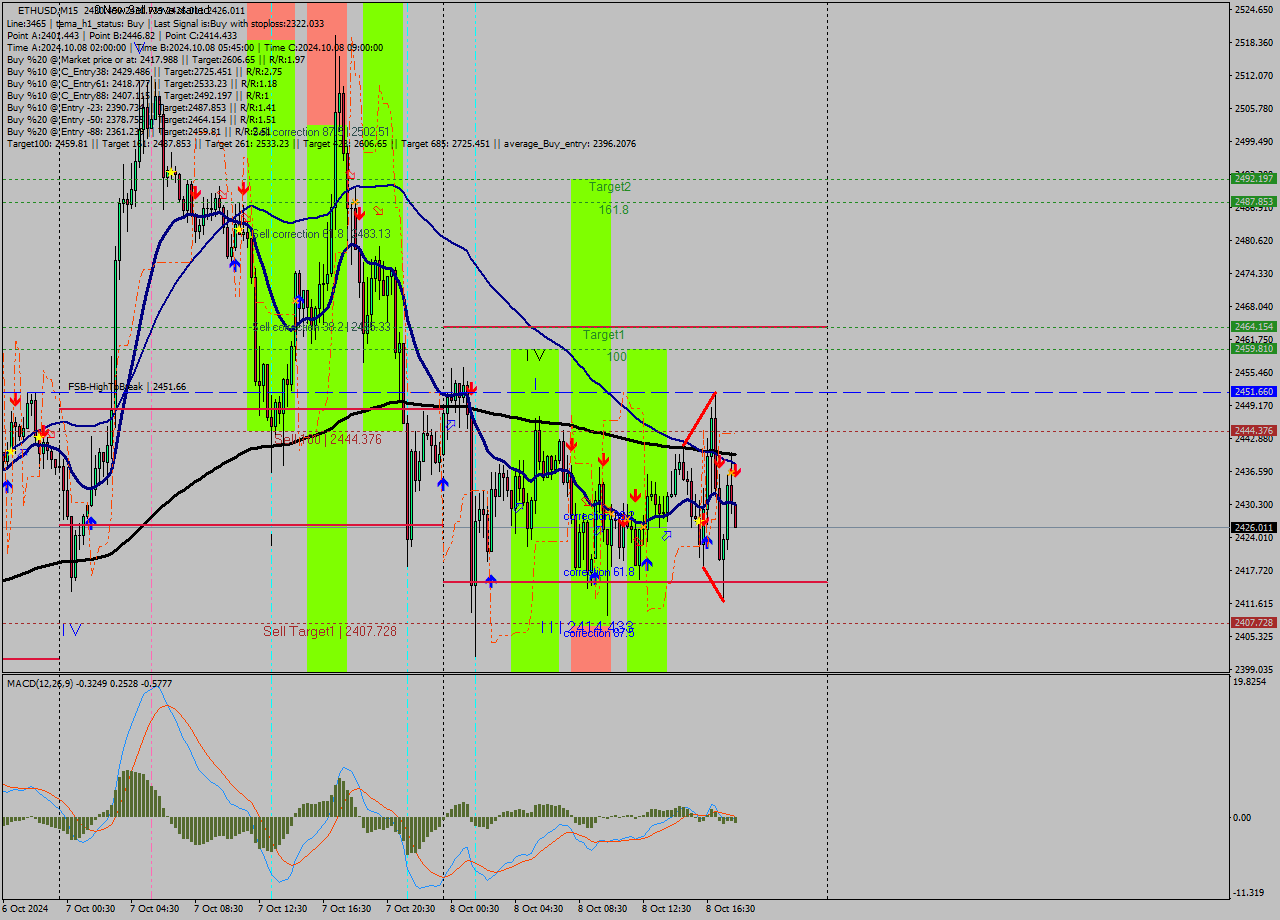
Task: Select the green 2487.853 price label
Action: coord(1253,202)
